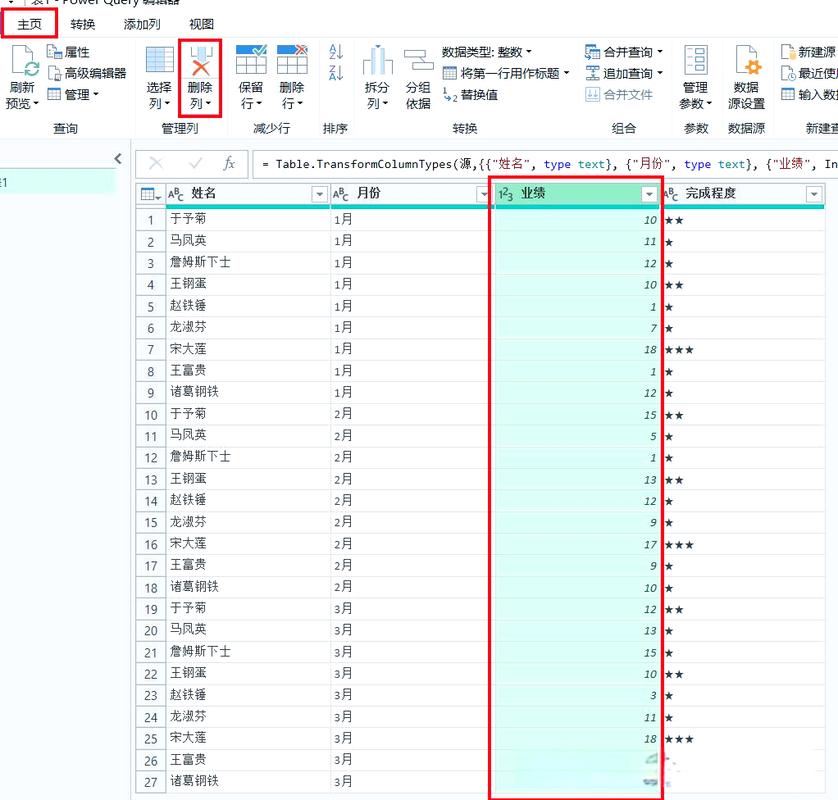
Task: Click the 2月 cell in row 10
Action: (410, 414)
